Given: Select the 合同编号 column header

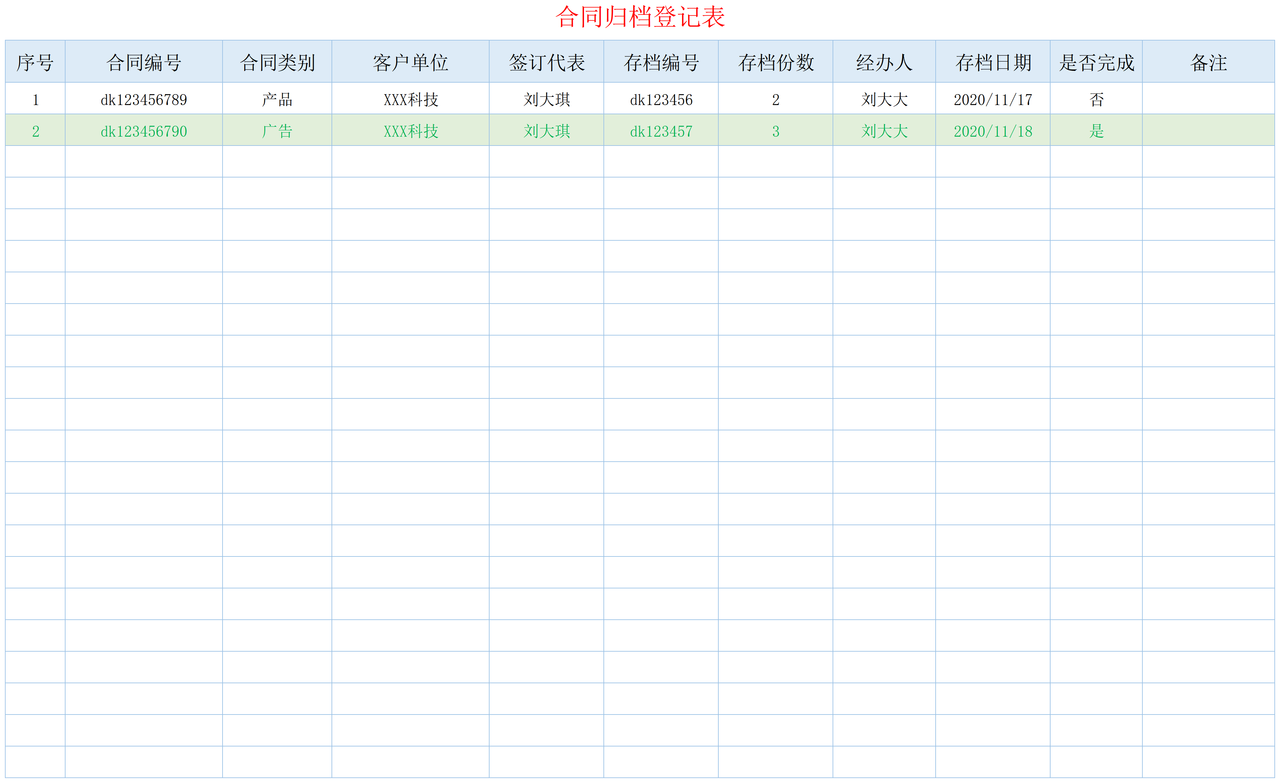Looking at the screenshot, I should tap(143, 61).
